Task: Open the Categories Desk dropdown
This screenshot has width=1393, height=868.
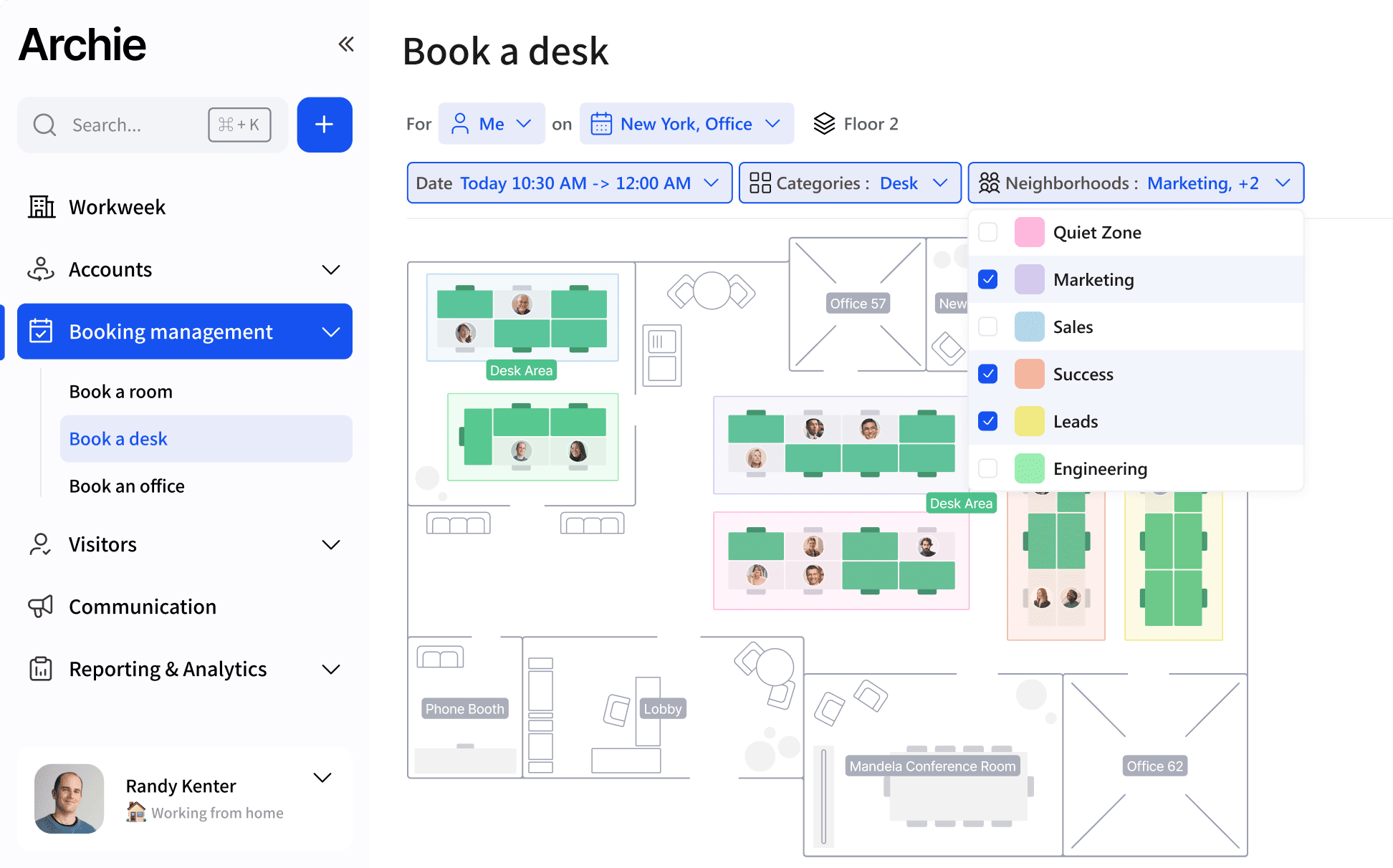Action: pyautogui.click(x=850, y=183)
